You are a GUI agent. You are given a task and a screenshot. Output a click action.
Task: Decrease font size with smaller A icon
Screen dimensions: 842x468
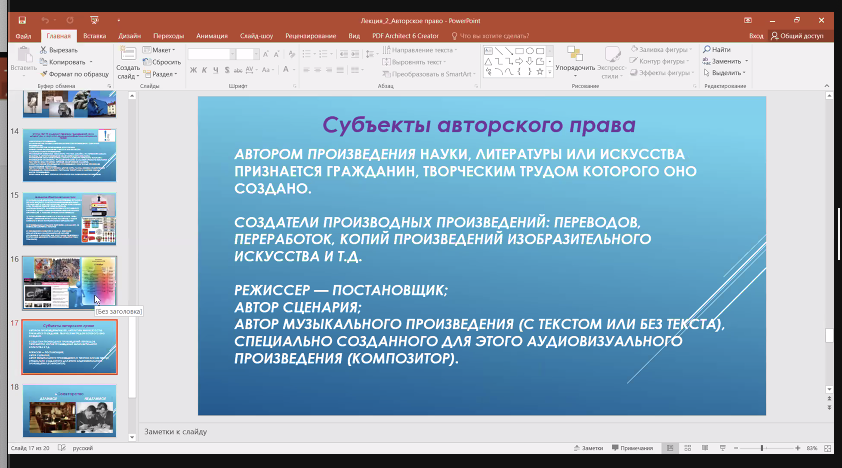[x=277, y=54]
